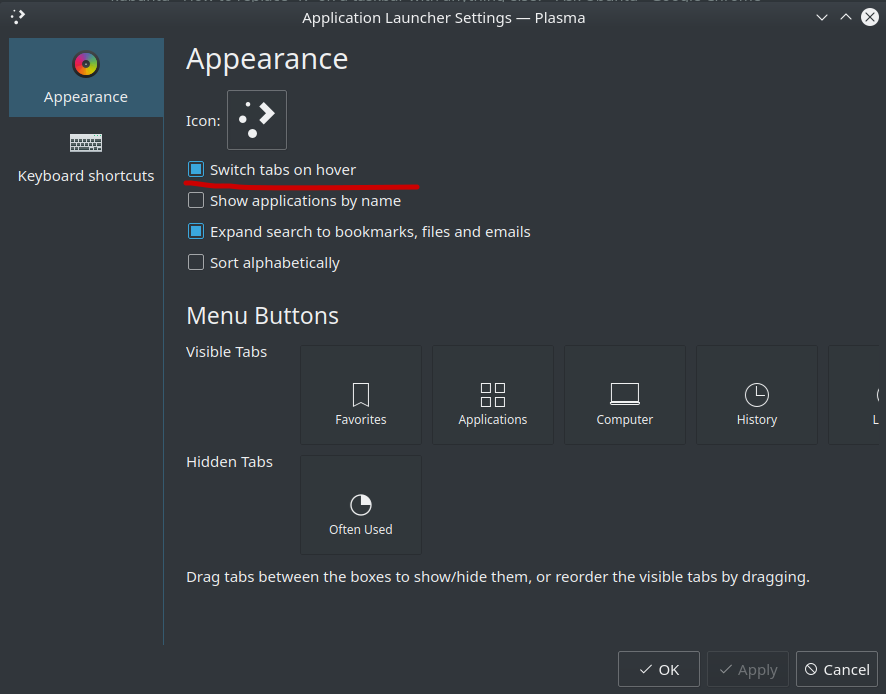Discard changes with the Cancel button
The height and width of the screenshot is (694, 886).
[x=837, y=669]
